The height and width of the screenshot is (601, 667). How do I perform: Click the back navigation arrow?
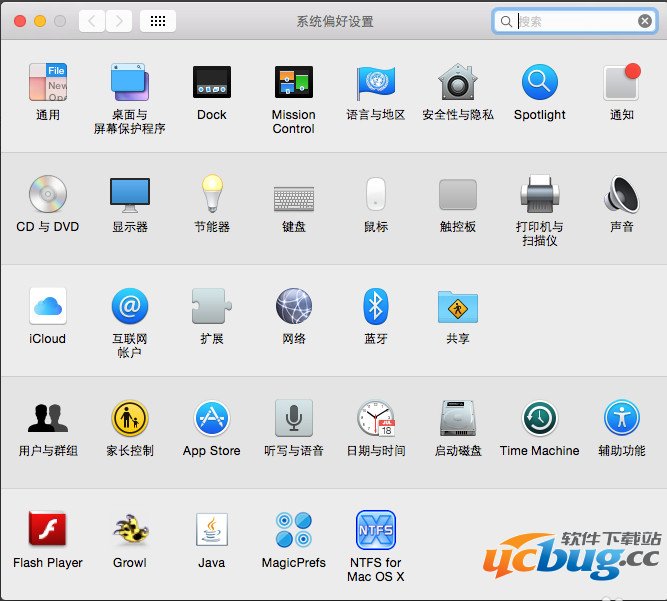92,21
